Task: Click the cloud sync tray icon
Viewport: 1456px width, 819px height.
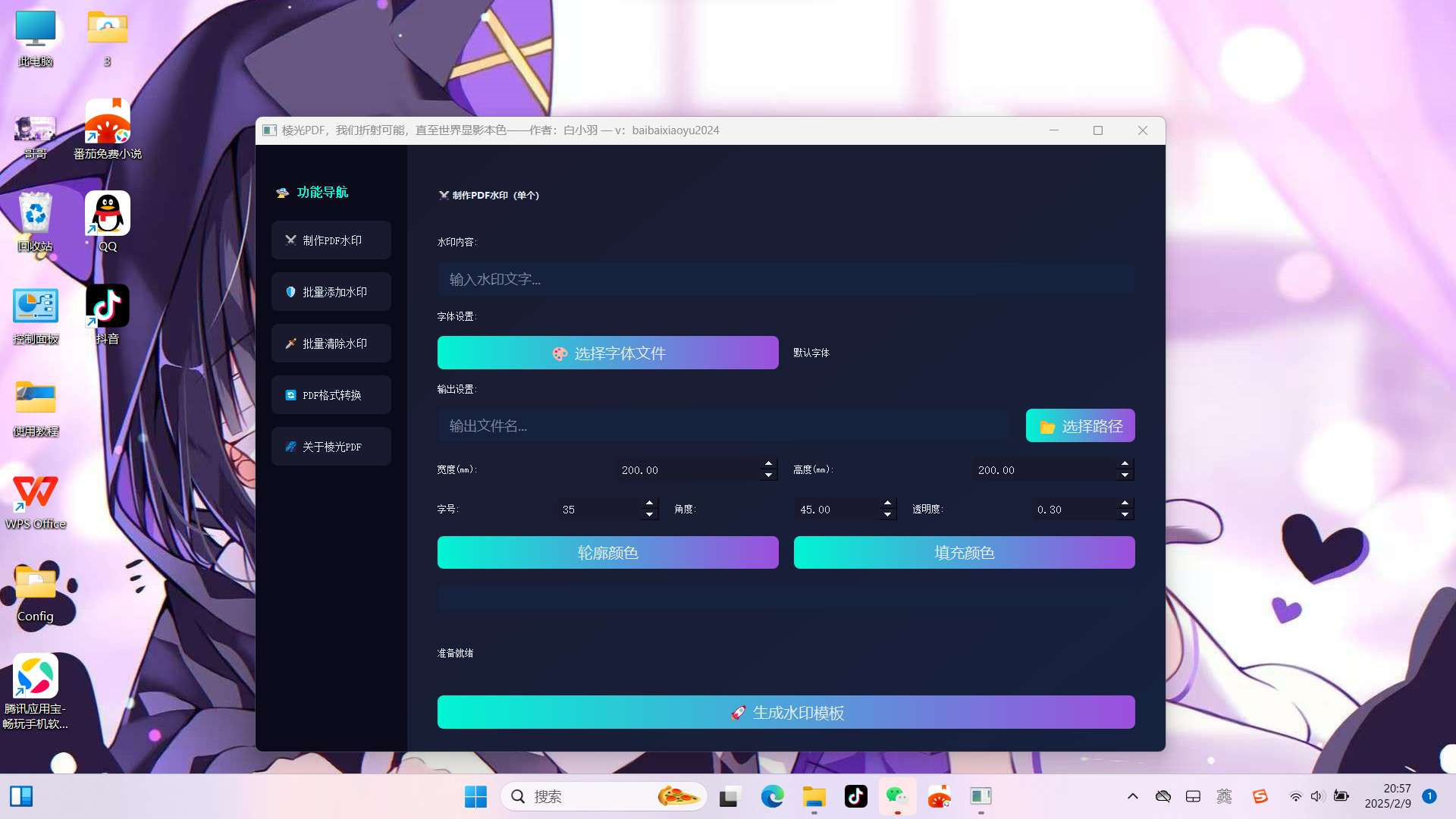Action: click(x=1163, y=796)
